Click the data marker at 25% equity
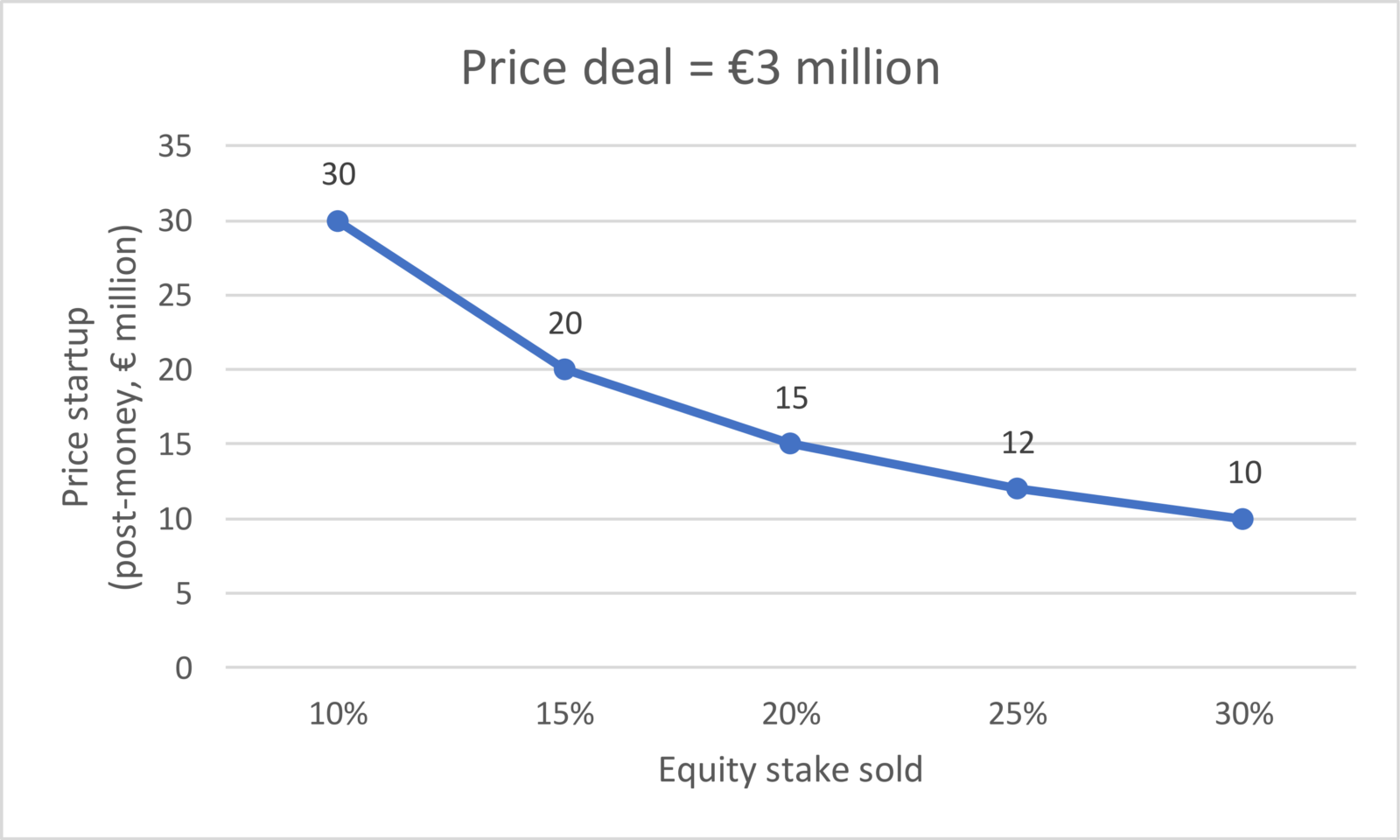 pos(1017,488)
